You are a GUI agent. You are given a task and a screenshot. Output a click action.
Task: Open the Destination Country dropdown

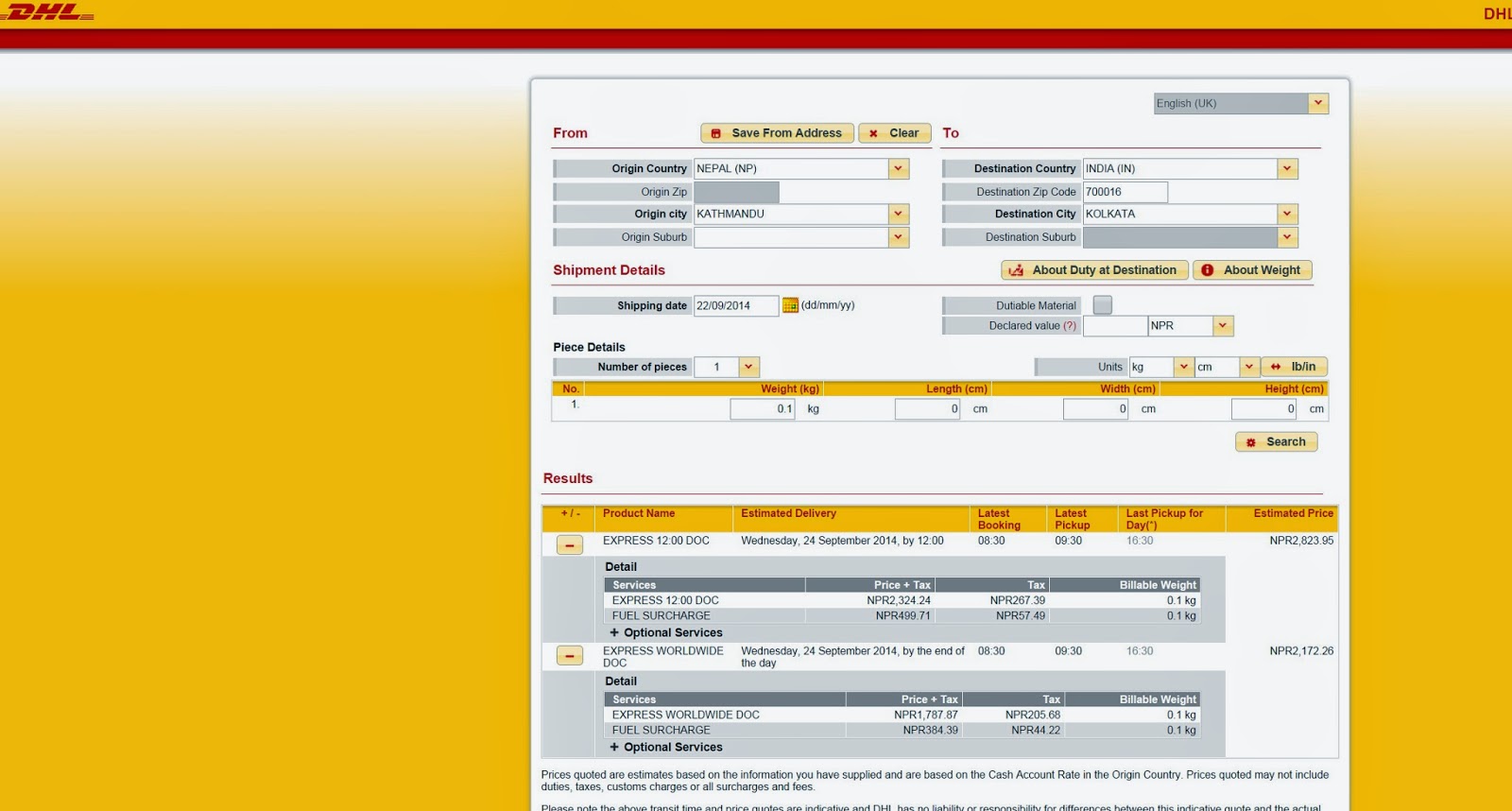click(x=1287, y=168)
